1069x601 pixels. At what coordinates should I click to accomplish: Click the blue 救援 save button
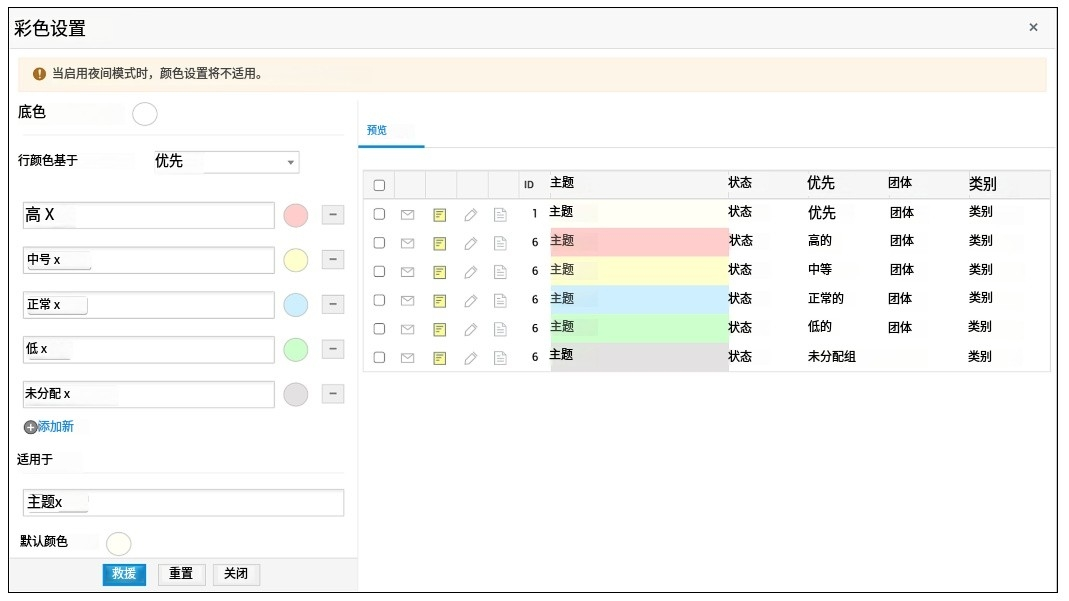coord(124,574)
